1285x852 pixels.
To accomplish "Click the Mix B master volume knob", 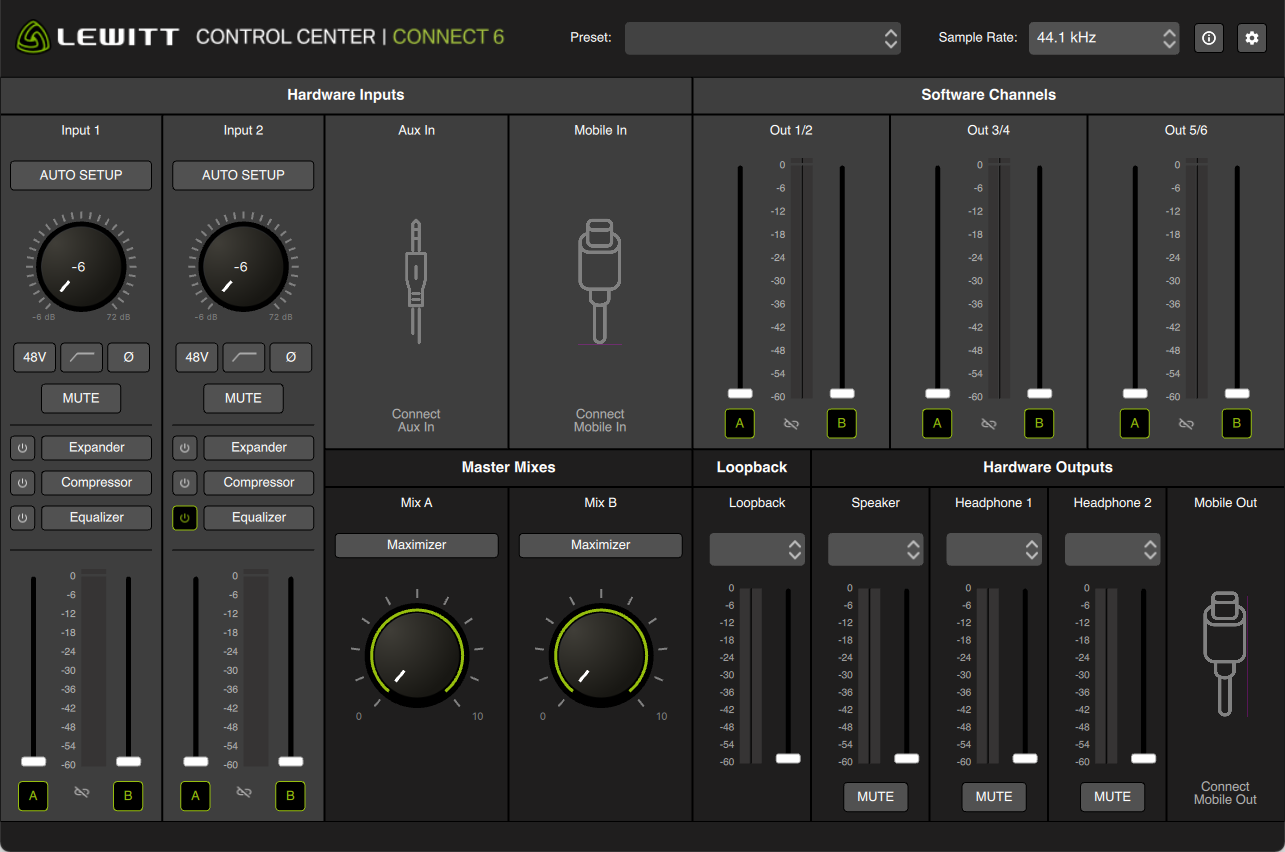I will tap(600, 655).
